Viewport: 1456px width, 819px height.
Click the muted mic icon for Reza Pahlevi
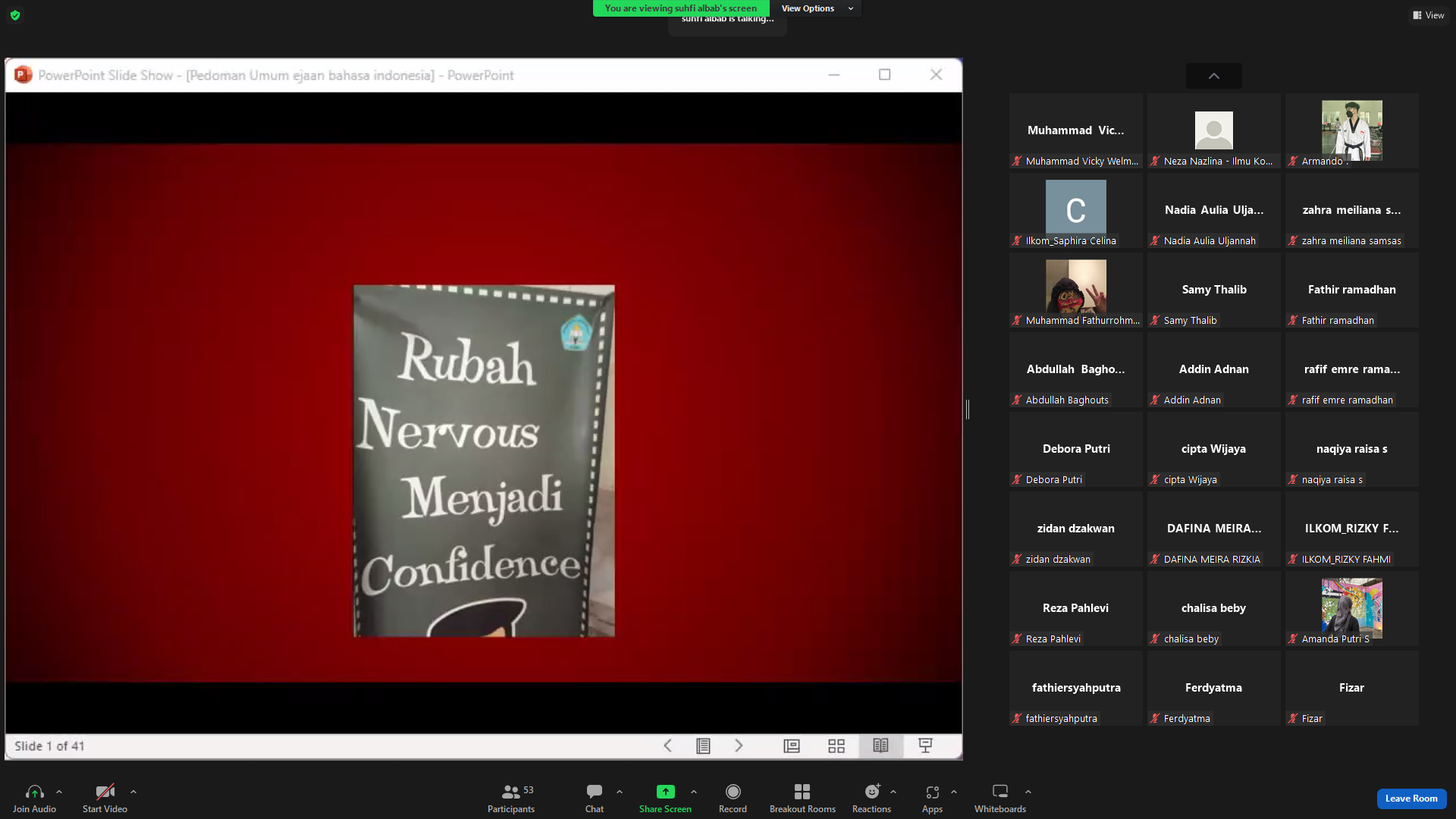tap(1017, 639)
